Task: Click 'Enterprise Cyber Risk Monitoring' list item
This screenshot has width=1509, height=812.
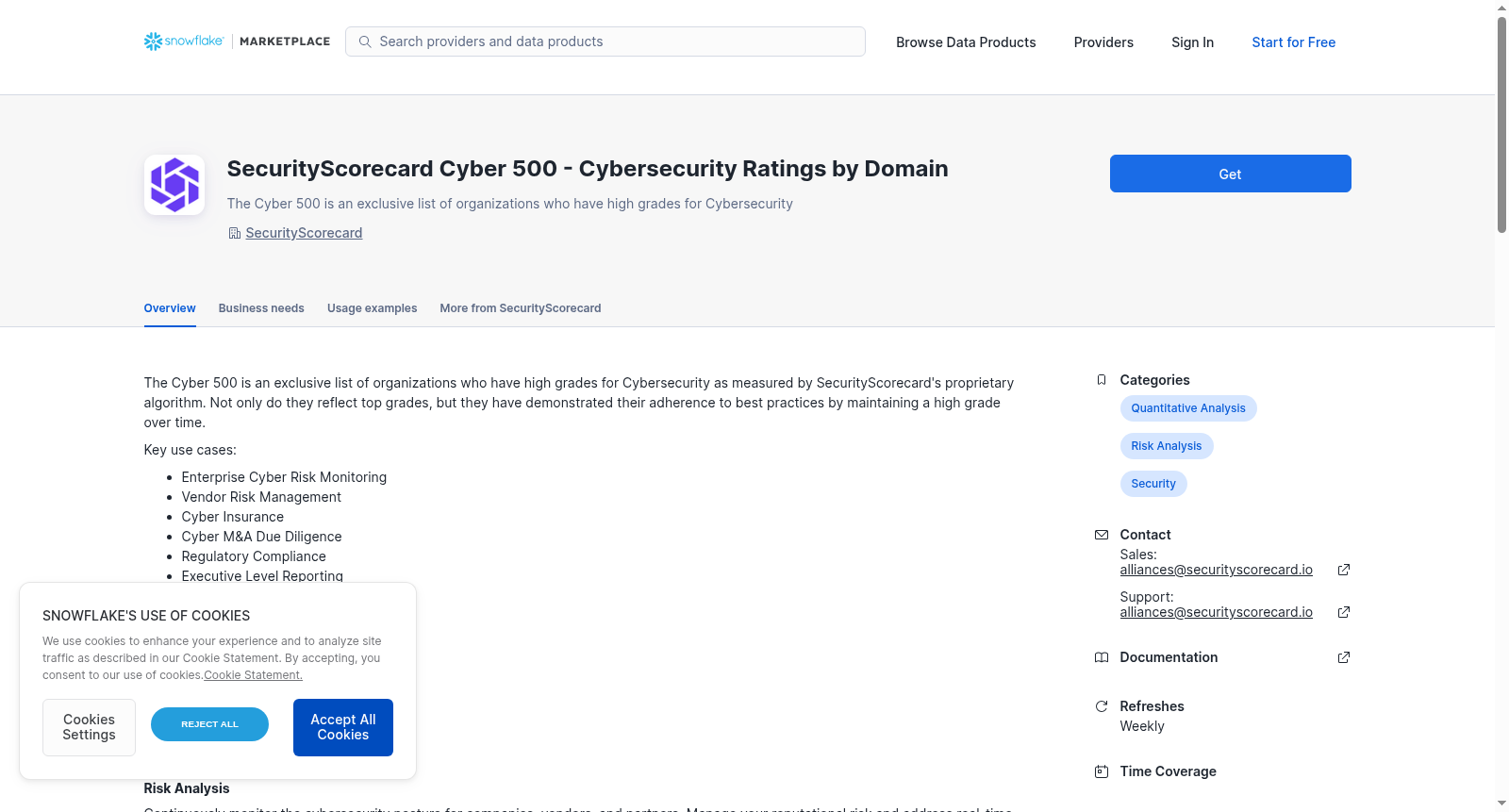Action: (x=284, y=477)
